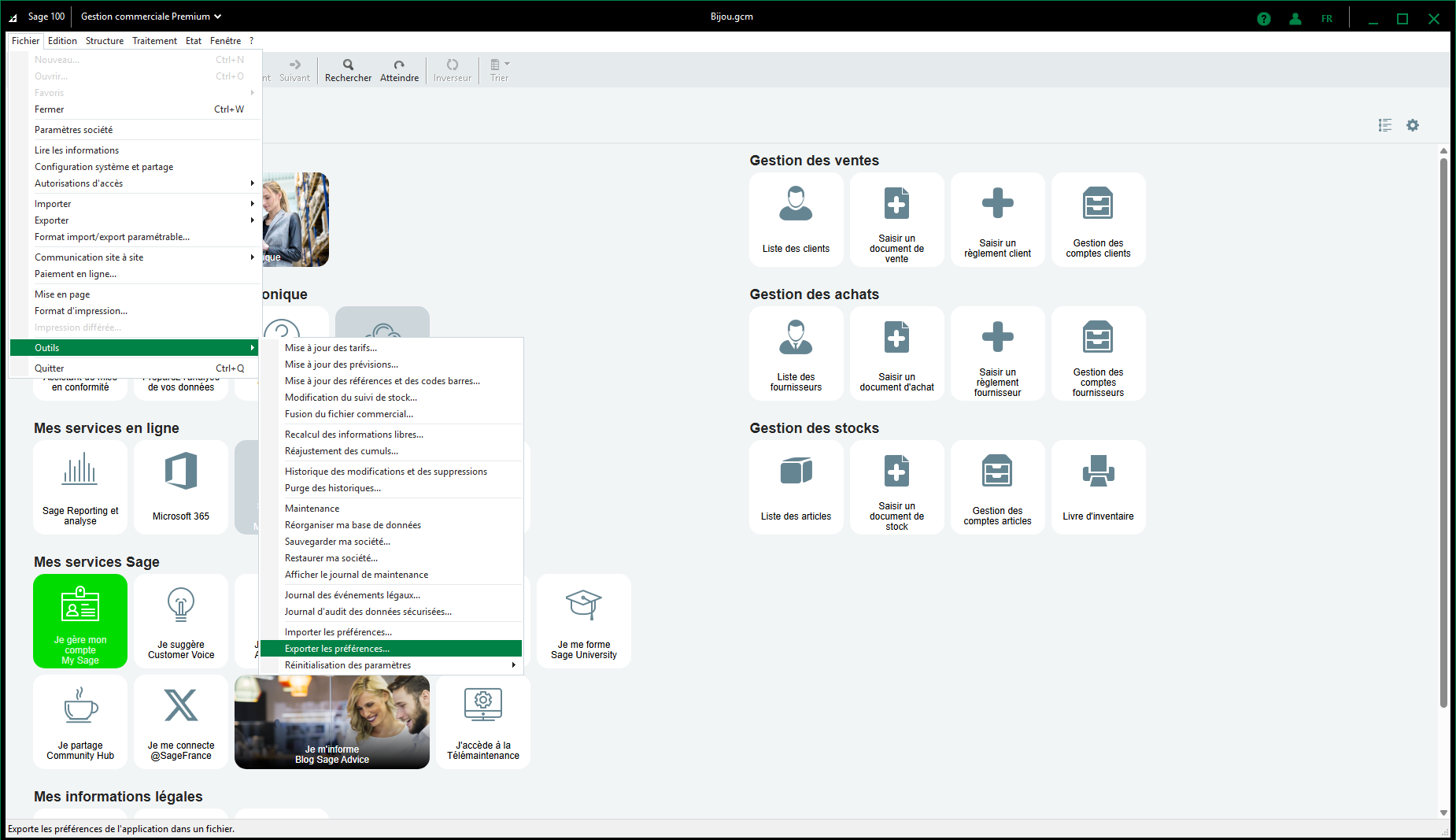Open dashboard settings gear icon

coord(1413,125)
